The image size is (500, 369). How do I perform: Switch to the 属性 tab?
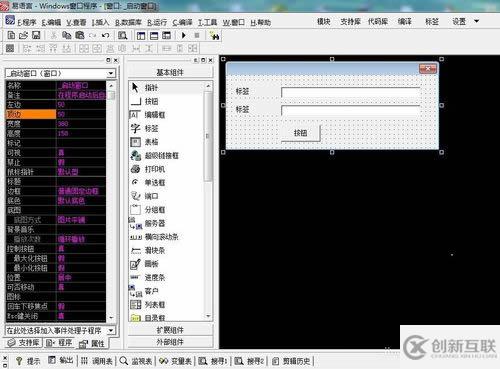[92, 343]
